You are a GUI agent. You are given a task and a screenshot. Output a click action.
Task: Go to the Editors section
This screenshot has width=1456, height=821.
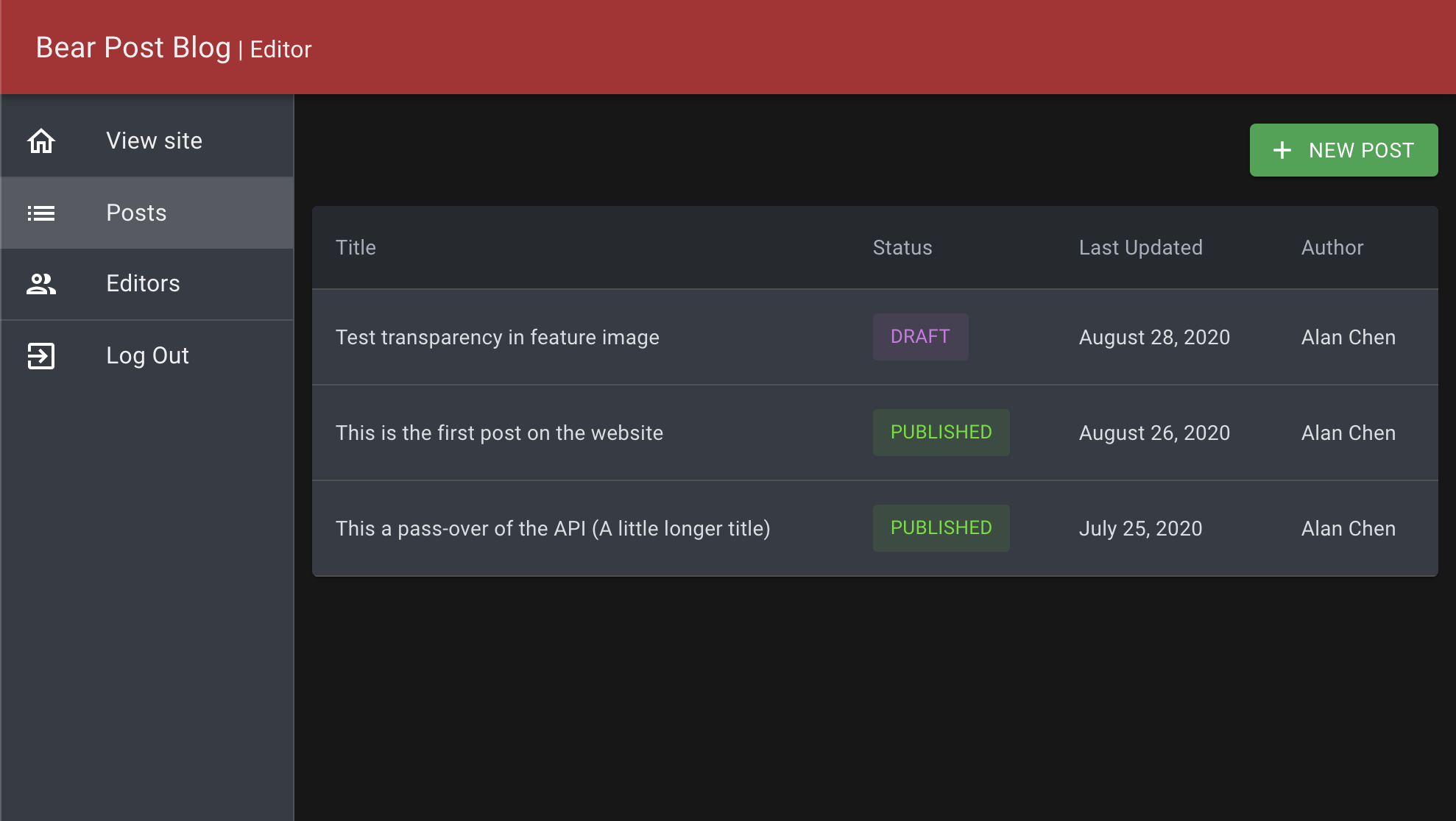(x=143, y=284)
